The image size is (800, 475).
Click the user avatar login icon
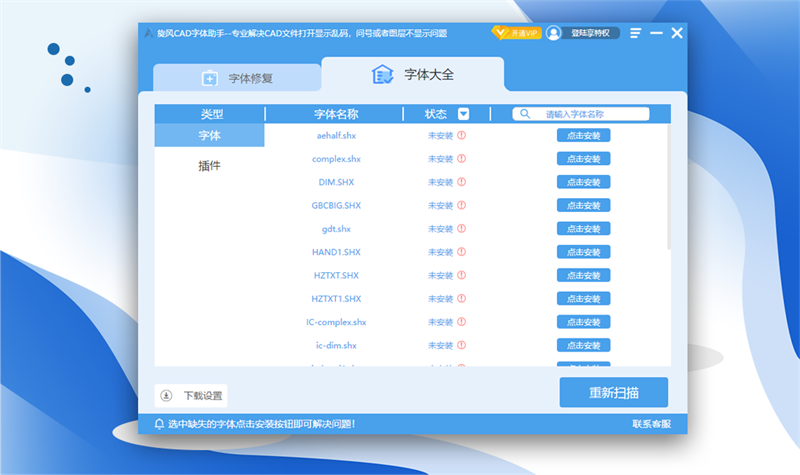(553, 33)
